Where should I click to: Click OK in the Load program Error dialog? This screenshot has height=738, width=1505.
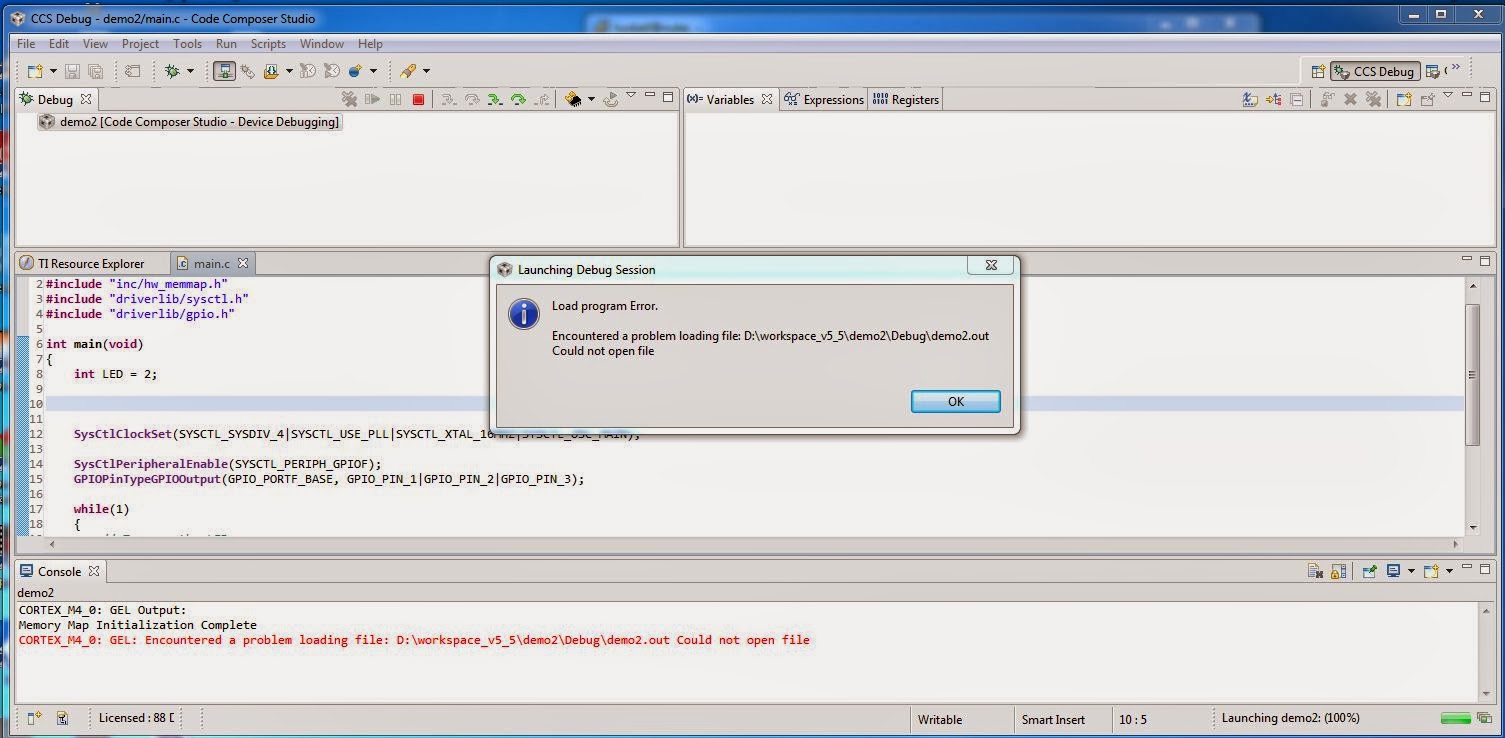956,401
